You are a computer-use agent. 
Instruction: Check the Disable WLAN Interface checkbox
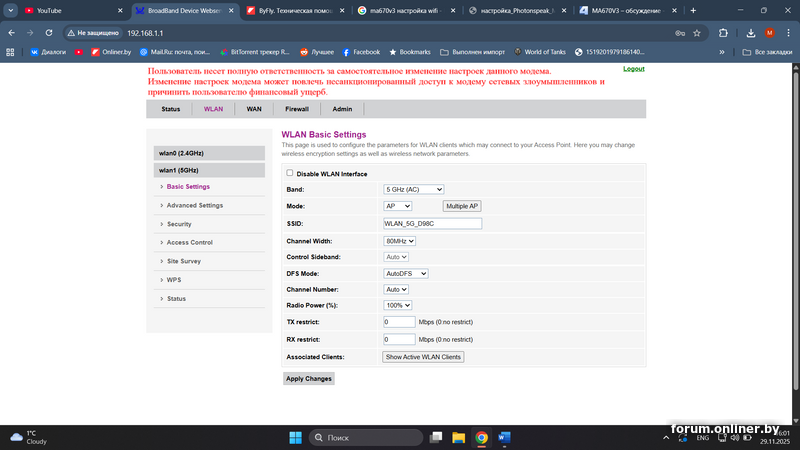coord(290,173)
